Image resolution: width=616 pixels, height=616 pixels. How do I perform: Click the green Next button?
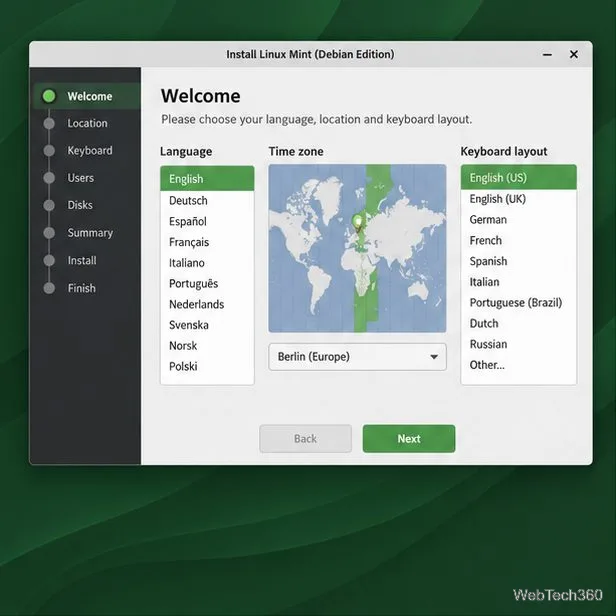pos(409,438)
